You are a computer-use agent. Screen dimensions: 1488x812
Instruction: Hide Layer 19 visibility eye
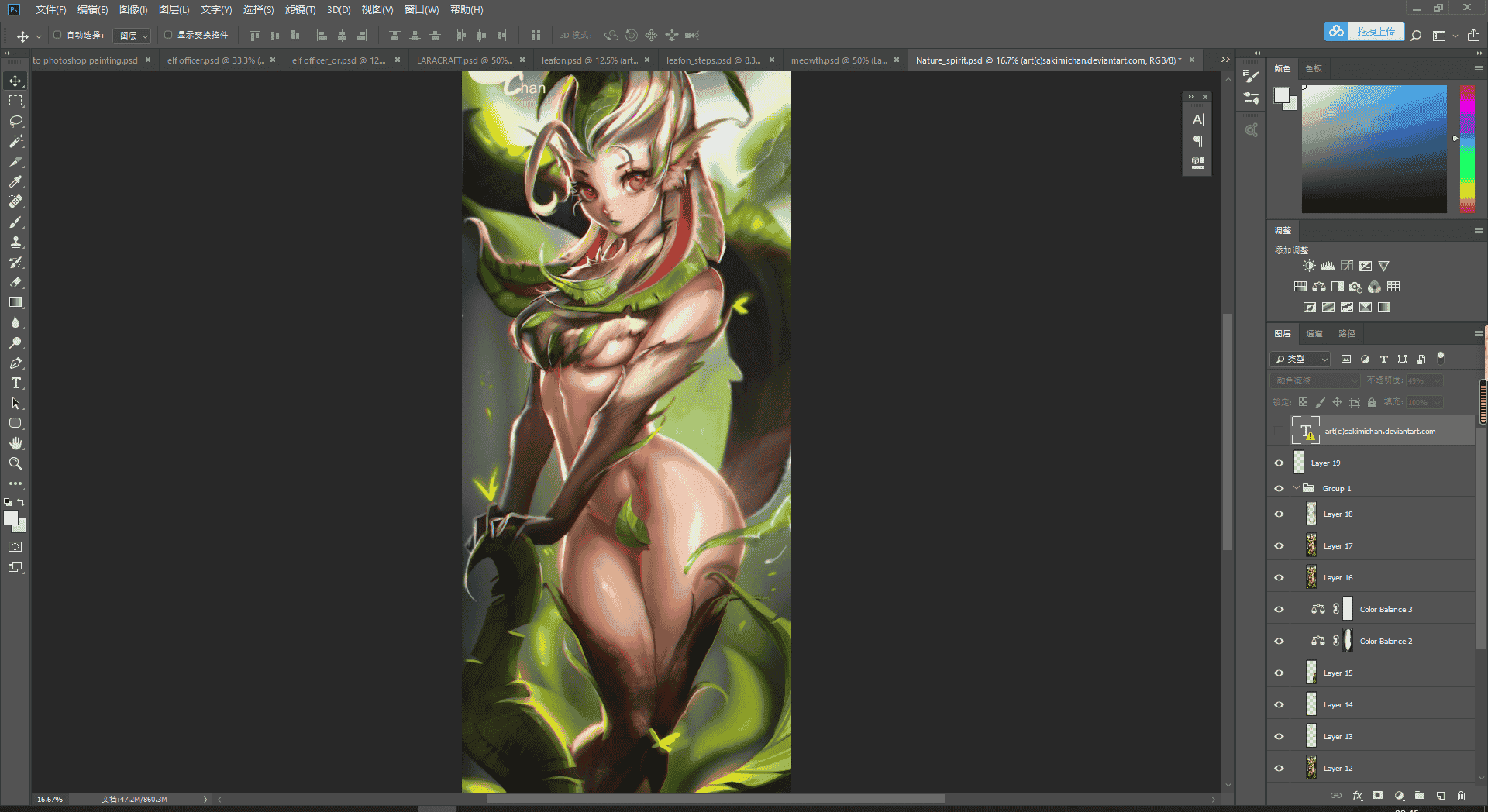pyautogui.click(x=1279, y=463)
